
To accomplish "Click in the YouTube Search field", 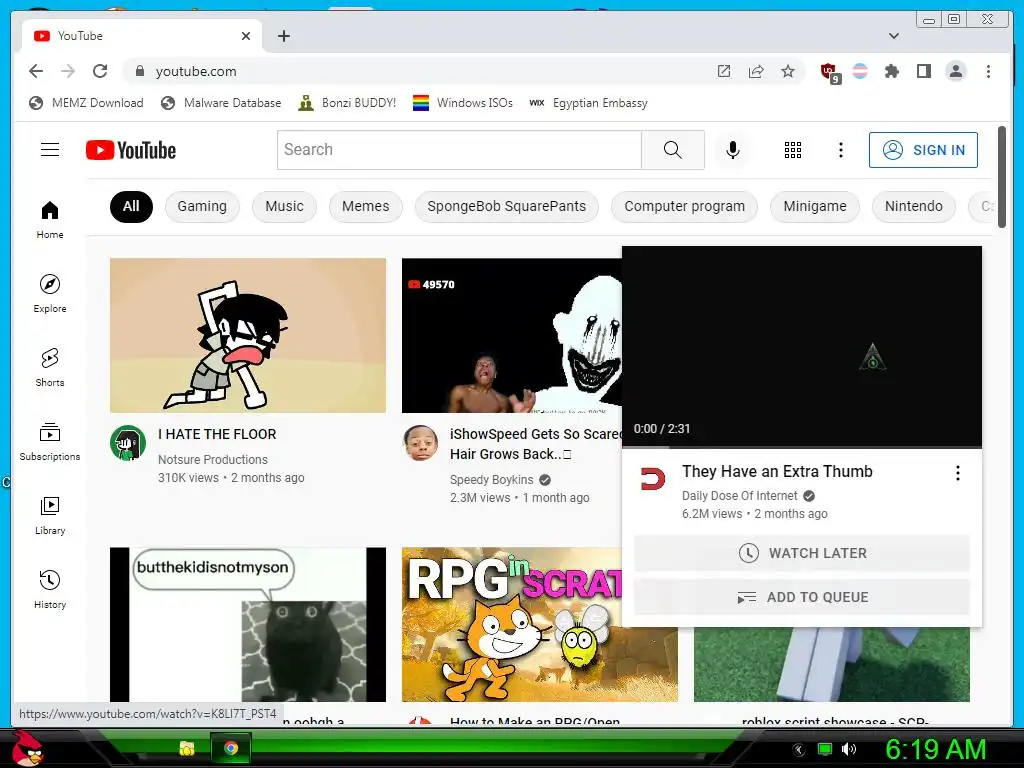I will pos(459,150).
